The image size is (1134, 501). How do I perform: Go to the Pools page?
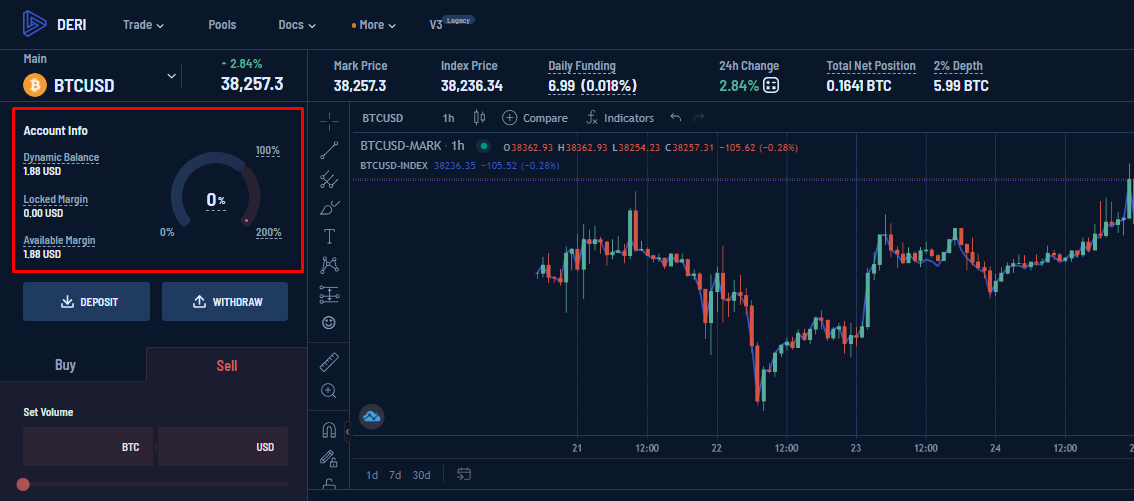coord(221,25)
